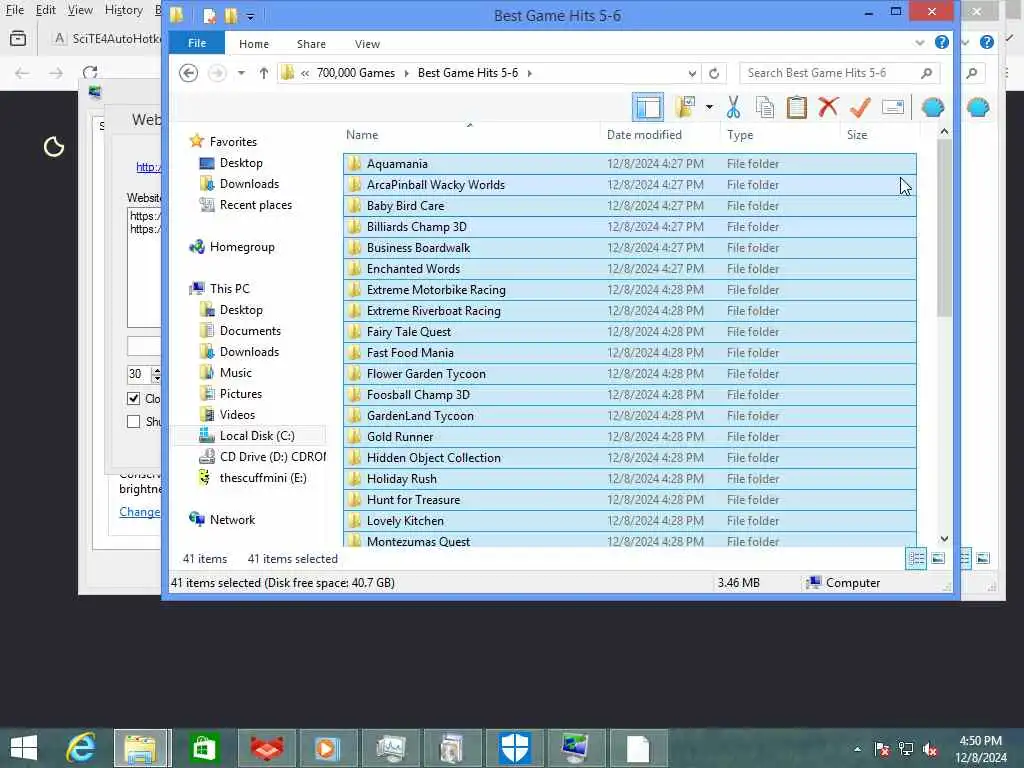Open the View ribbon tab in Explorer
The height and width of the screenshot is (768, 1024).
367,44
